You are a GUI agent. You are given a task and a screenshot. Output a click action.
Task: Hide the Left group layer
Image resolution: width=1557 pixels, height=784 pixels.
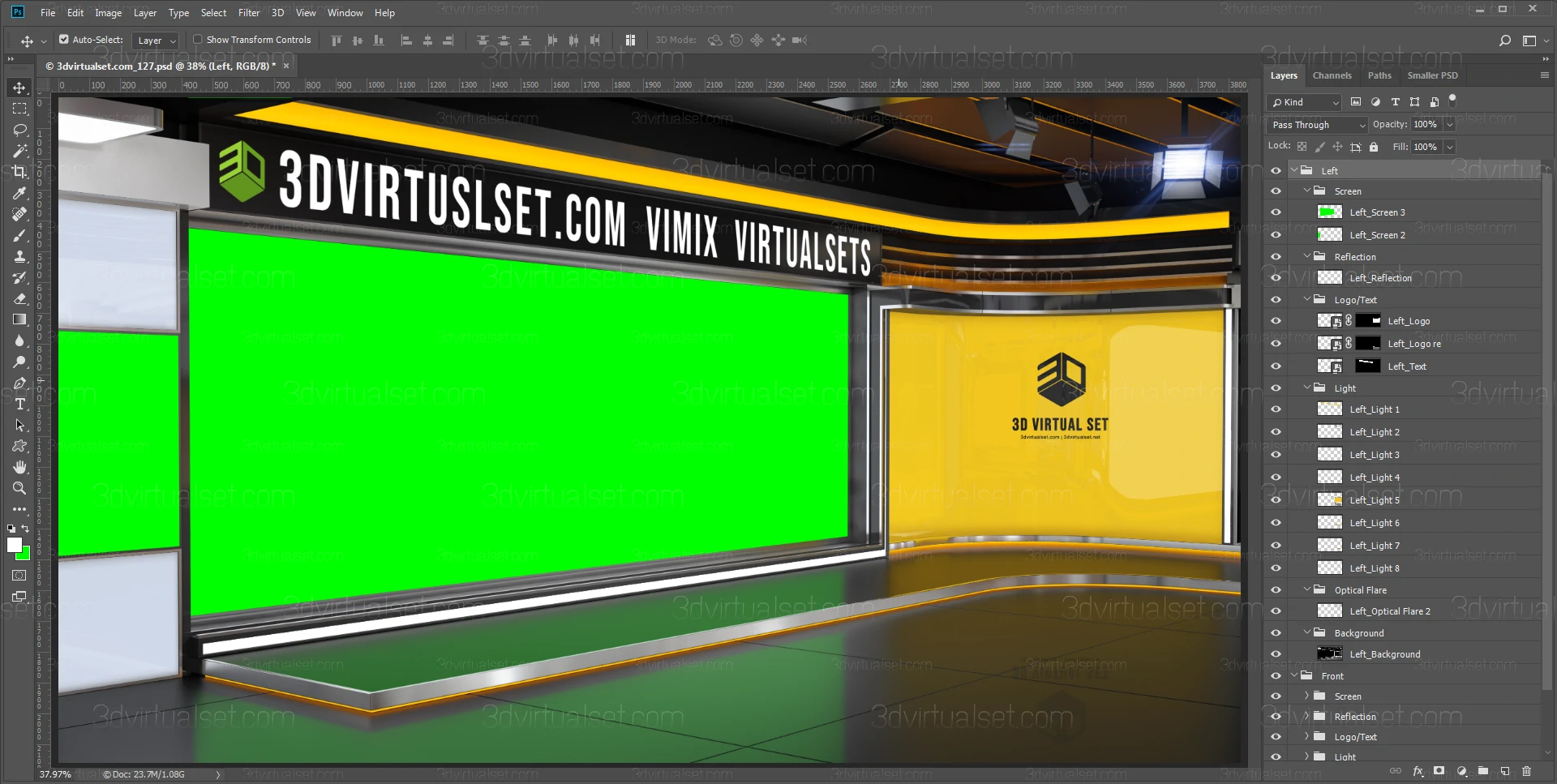tap(1276, 170)
